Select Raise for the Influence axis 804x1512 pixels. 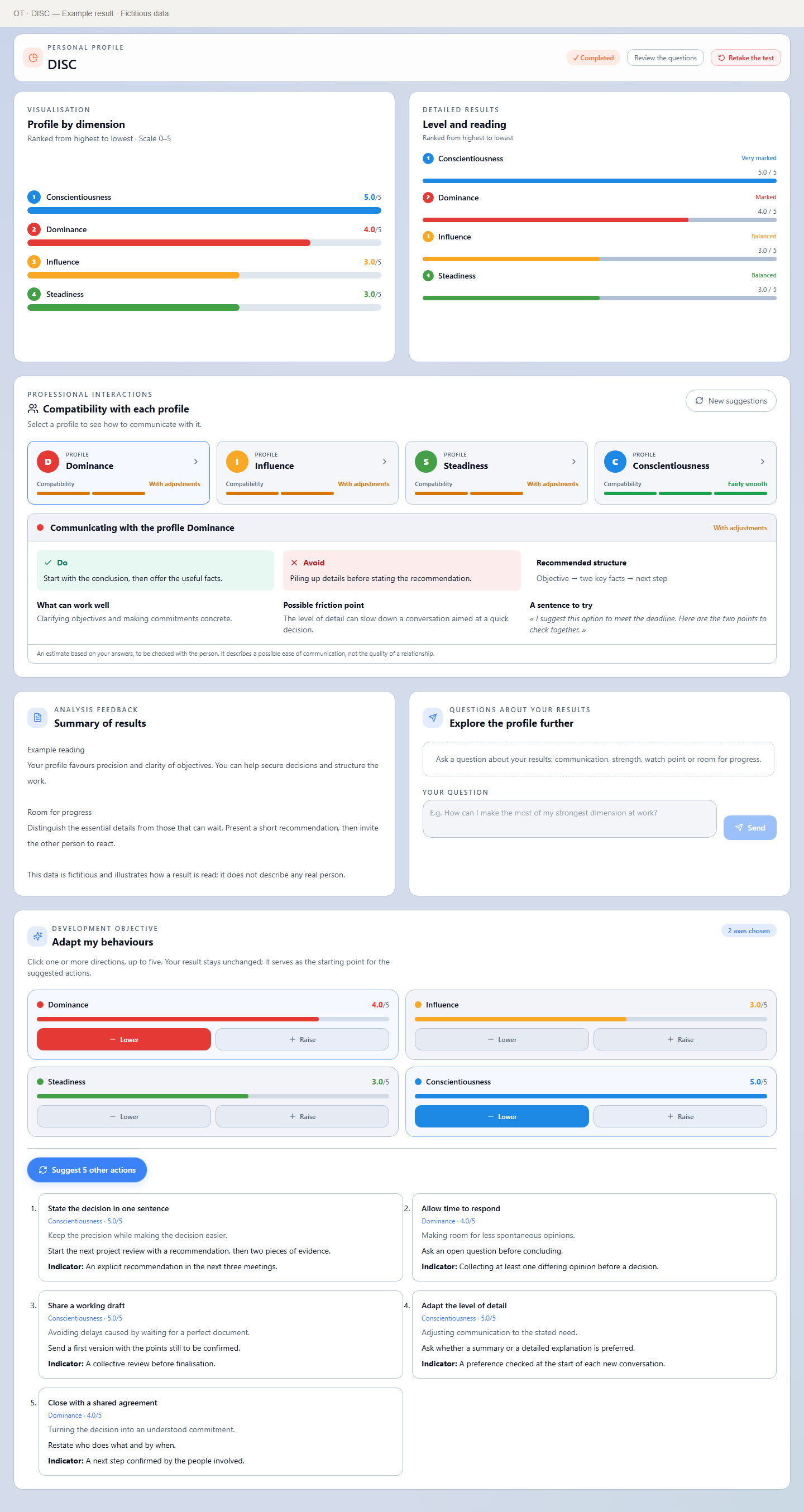coord(680,1039)
